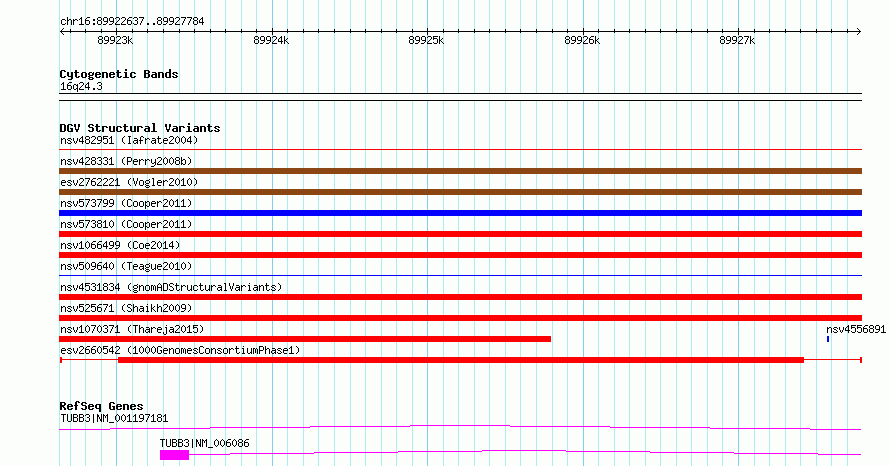The height and width of the screenshot is (466, 890).
Task: Open transcript TUBB3|NM_006086 label
Action: (x=204, y=443)
